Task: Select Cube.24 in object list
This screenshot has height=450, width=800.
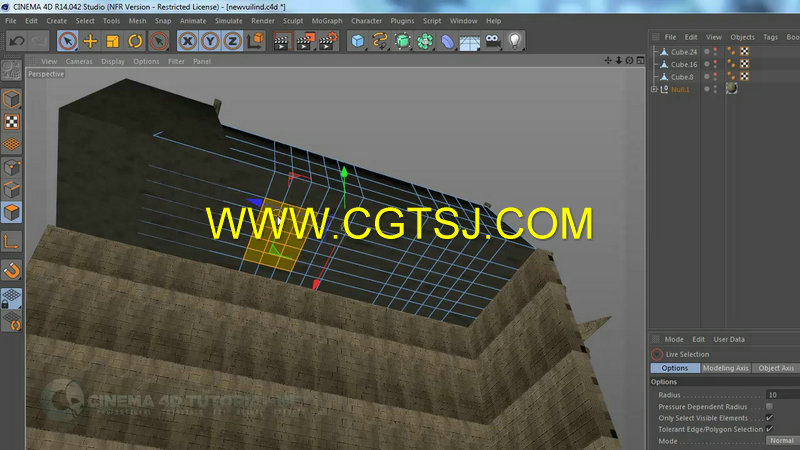Action: click(x=684, y=52)
